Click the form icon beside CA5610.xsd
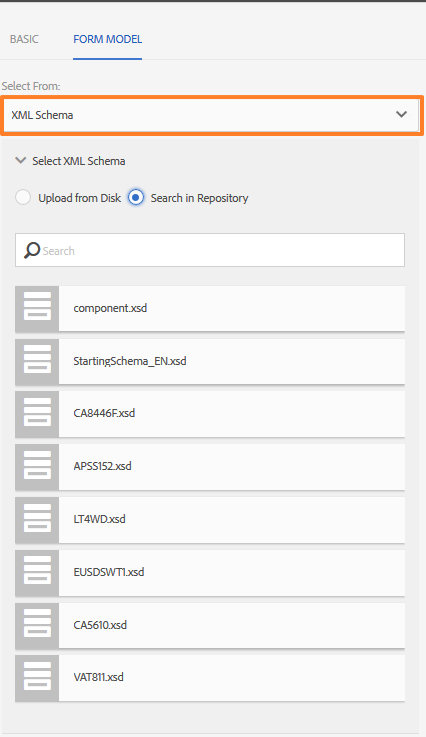The image size is (426, 737). pyautogui.click(x=37, y=626)
